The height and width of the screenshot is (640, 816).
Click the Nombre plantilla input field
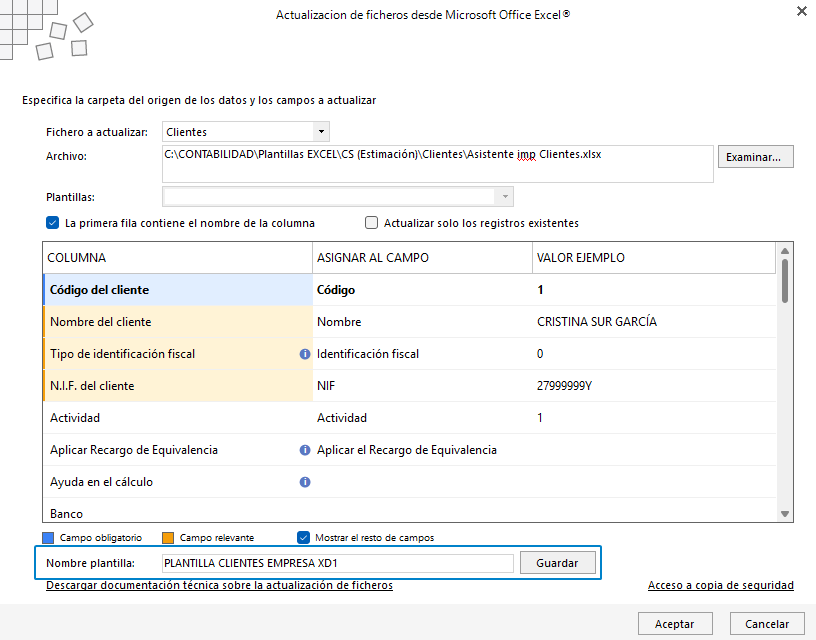(338, 563)
